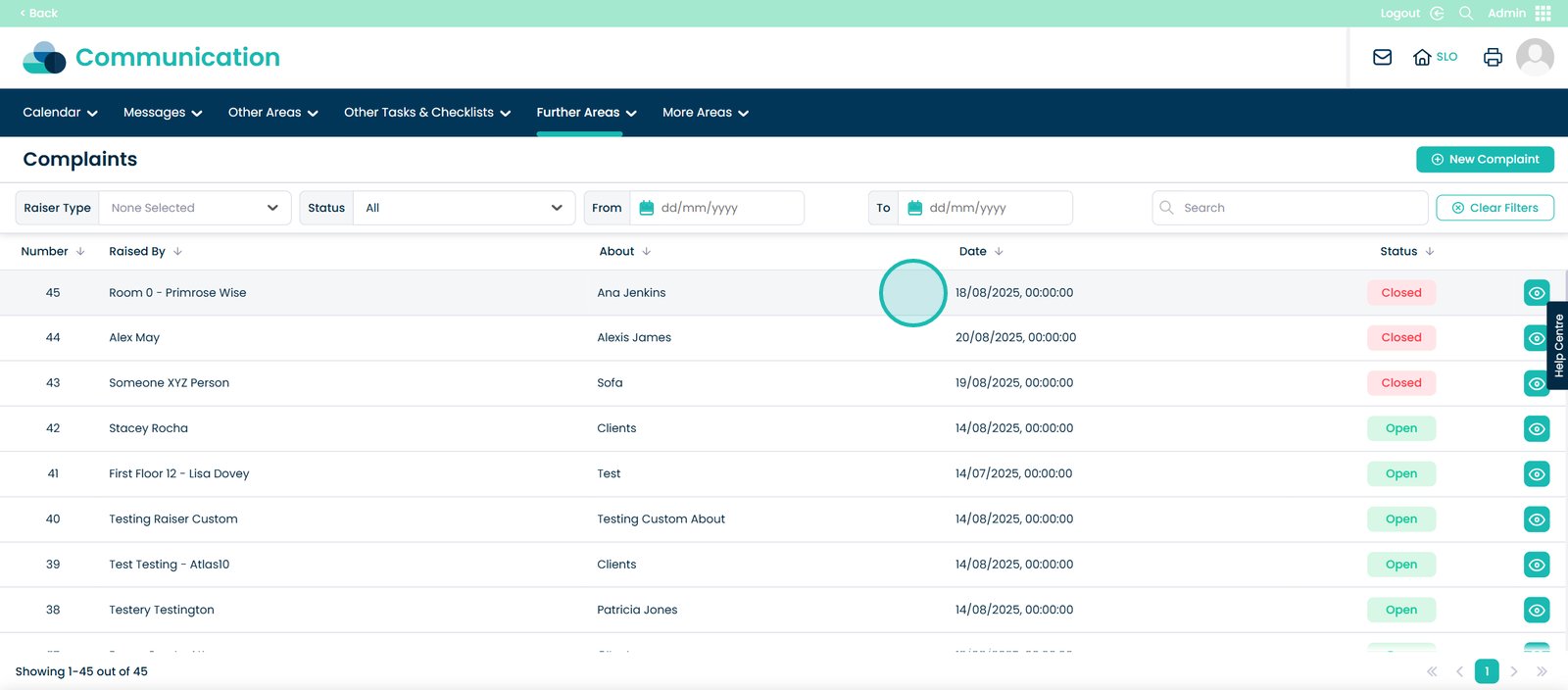Open the From date calendar icon
Screen dimensions: 1568x690
click(647, 208)
